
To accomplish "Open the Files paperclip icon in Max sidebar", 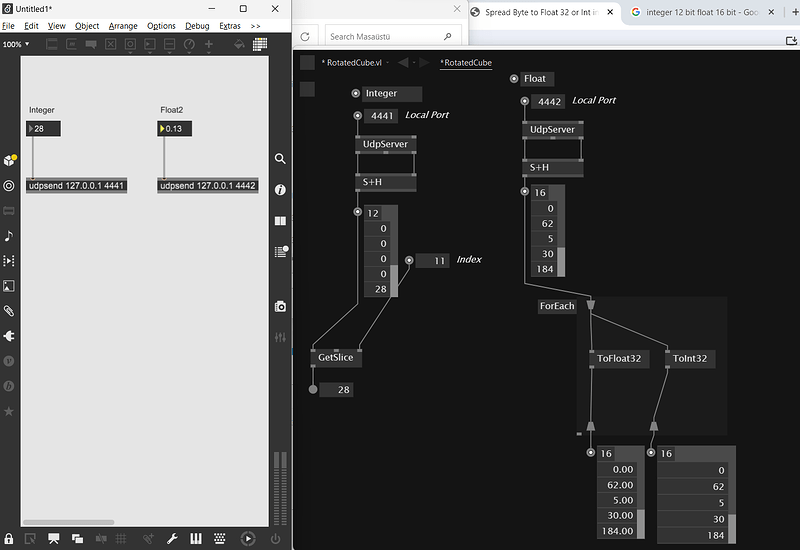I will pyautogui.click(x=9, y=311).
